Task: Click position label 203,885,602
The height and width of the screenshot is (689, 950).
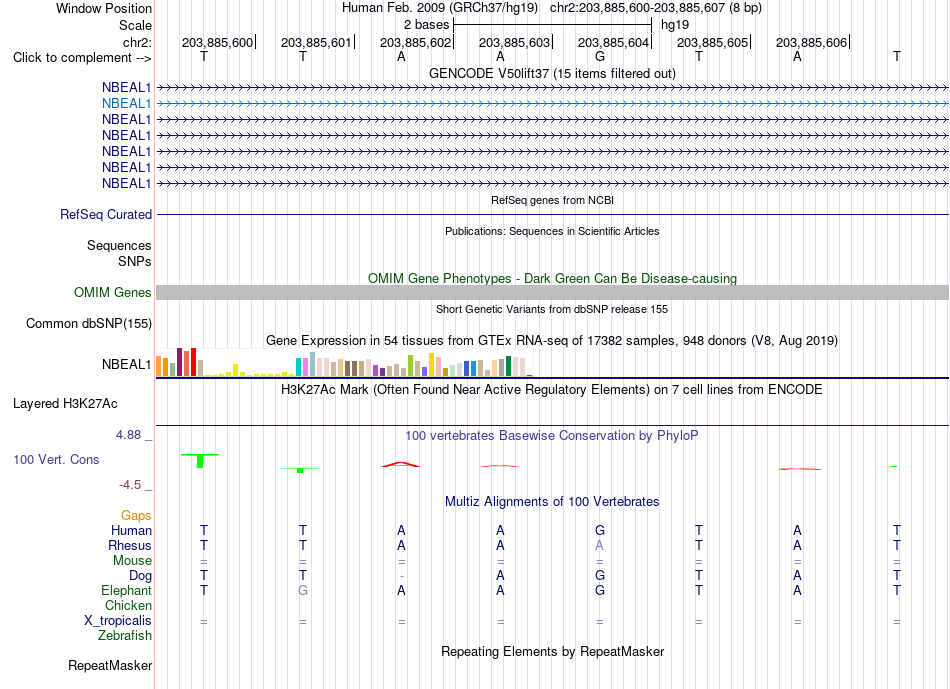Action: [x=416, y=42]
